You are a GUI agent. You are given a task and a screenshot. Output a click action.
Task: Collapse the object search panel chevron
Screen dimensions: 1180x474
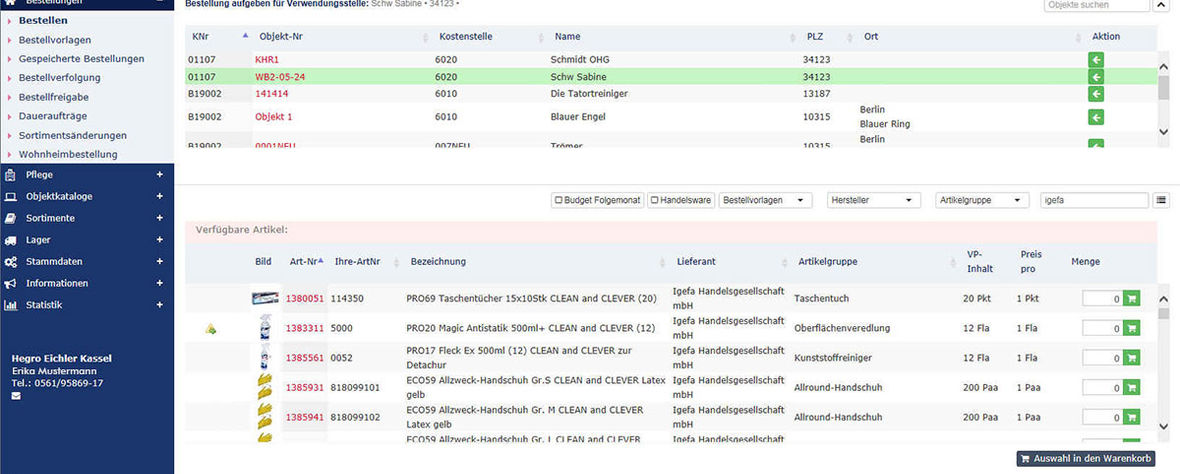(x=1161, y=5)
